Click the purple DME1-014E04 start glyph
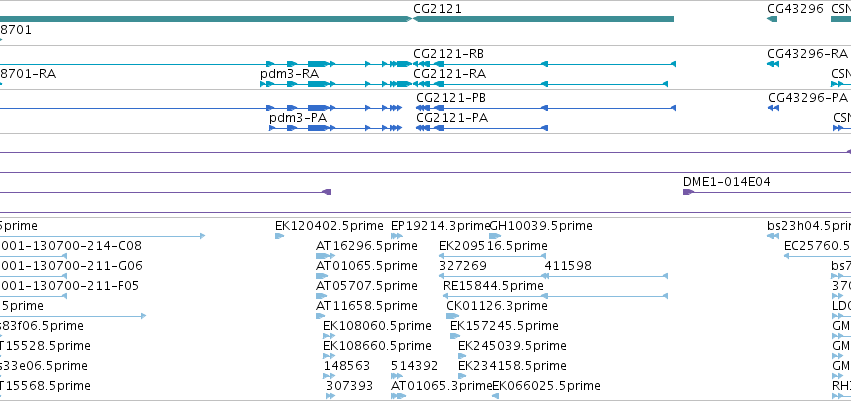Screen dimensions: 851x401 [x=688, y=192]
